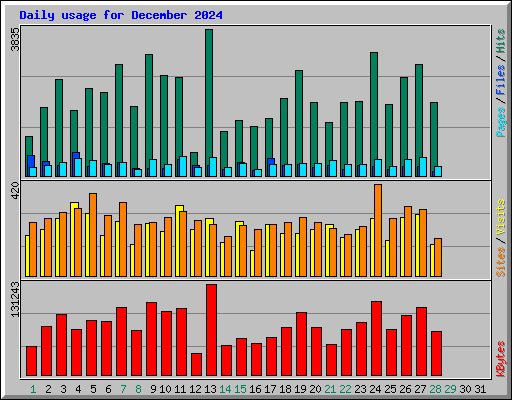The image size is (512, 400).
Task: Click the blue Files legend label
Action: [x=500, y=80]
